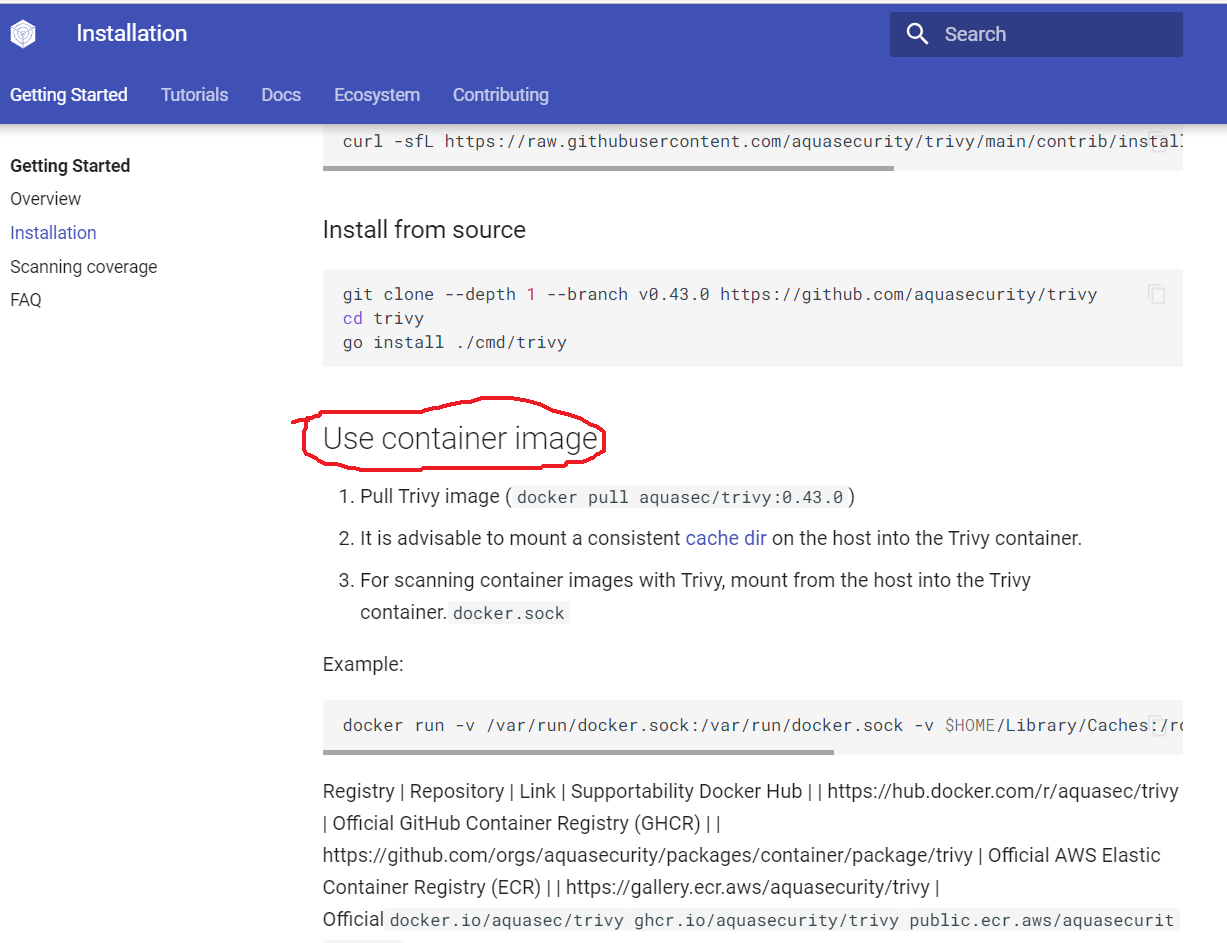Click the Install from source heading
Image resolution: width=1227 pixels, height=943 pixels.
click(x=424, y=230)
